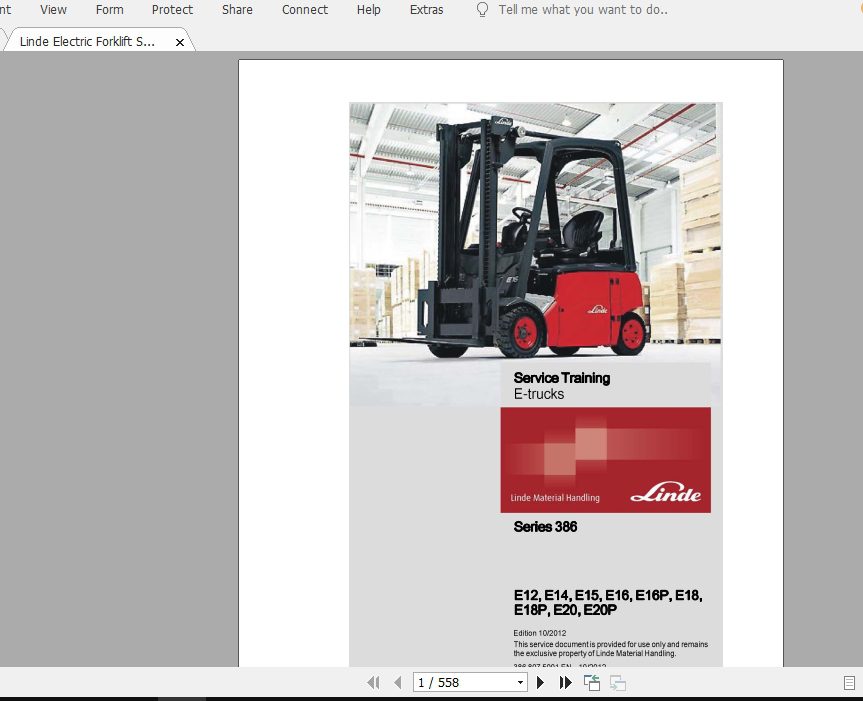Click the 'Service Training' heading text
The height and width of the screenshot is (701, 863).
[561, 378]
